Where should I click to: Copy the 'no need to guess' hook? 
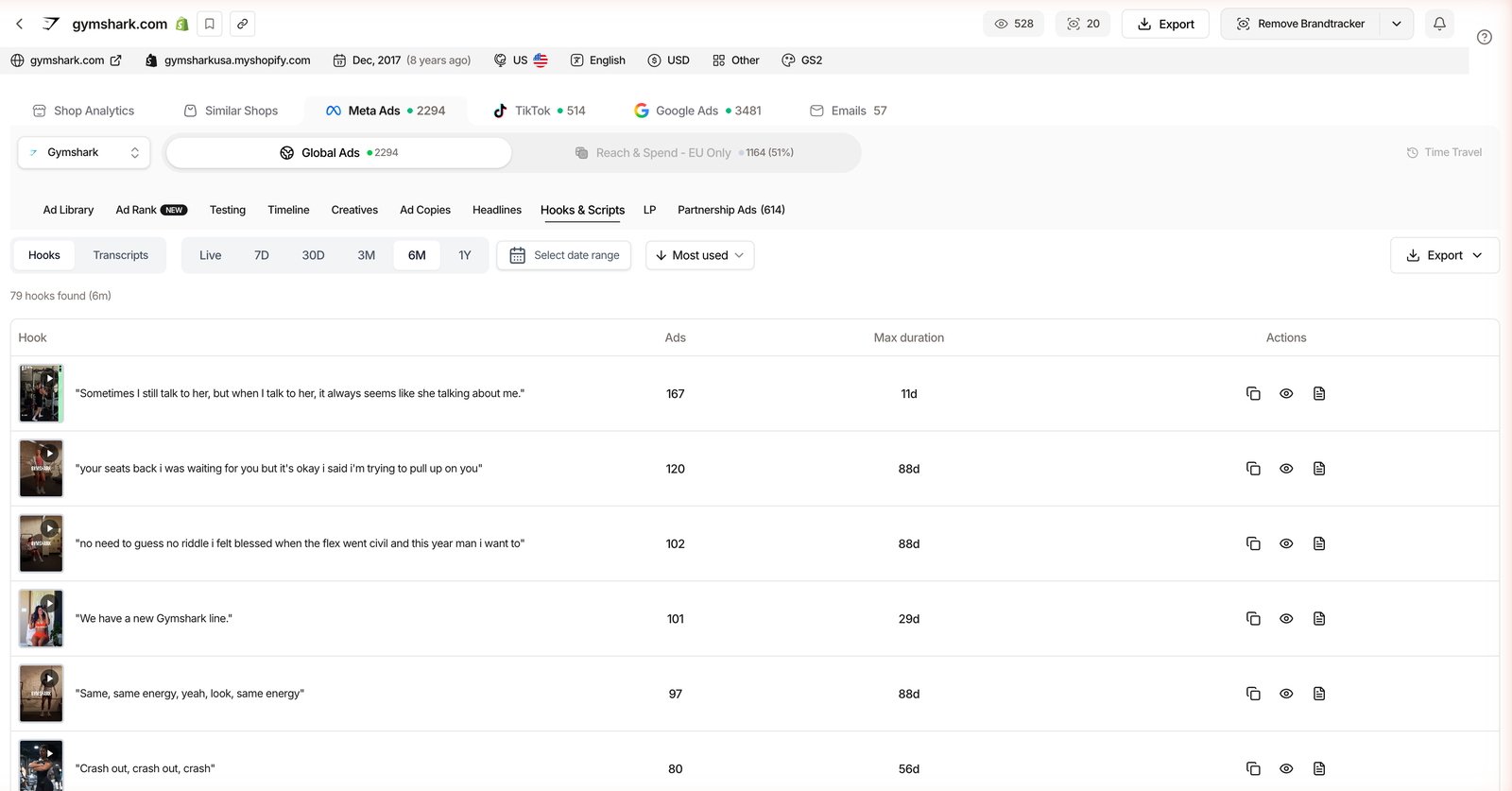(1253, 543)
